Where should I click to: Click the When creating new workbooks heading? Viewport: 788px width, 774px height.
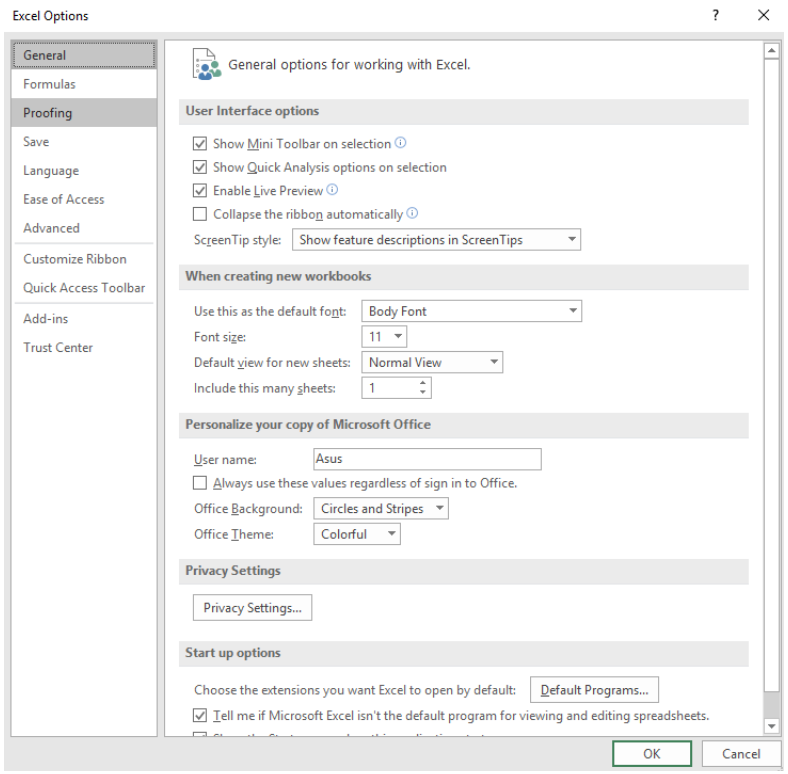tap(278, 276)
